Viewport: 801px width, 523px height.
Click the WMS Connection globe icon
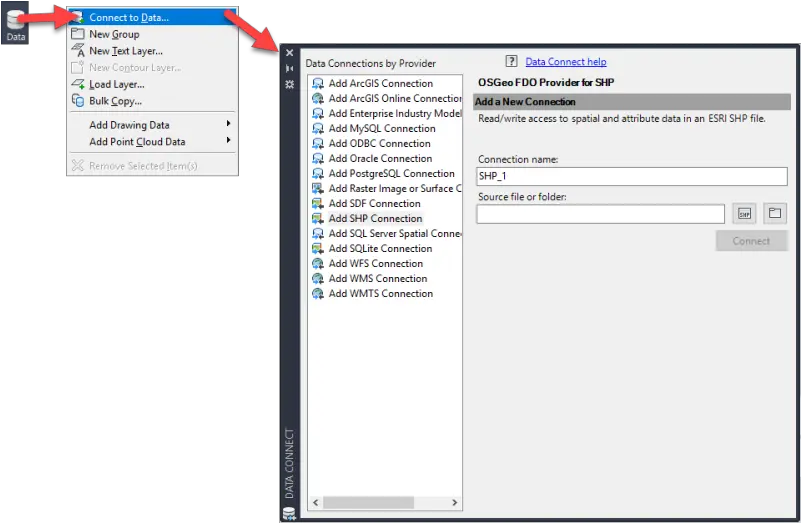tap(318, 278)
